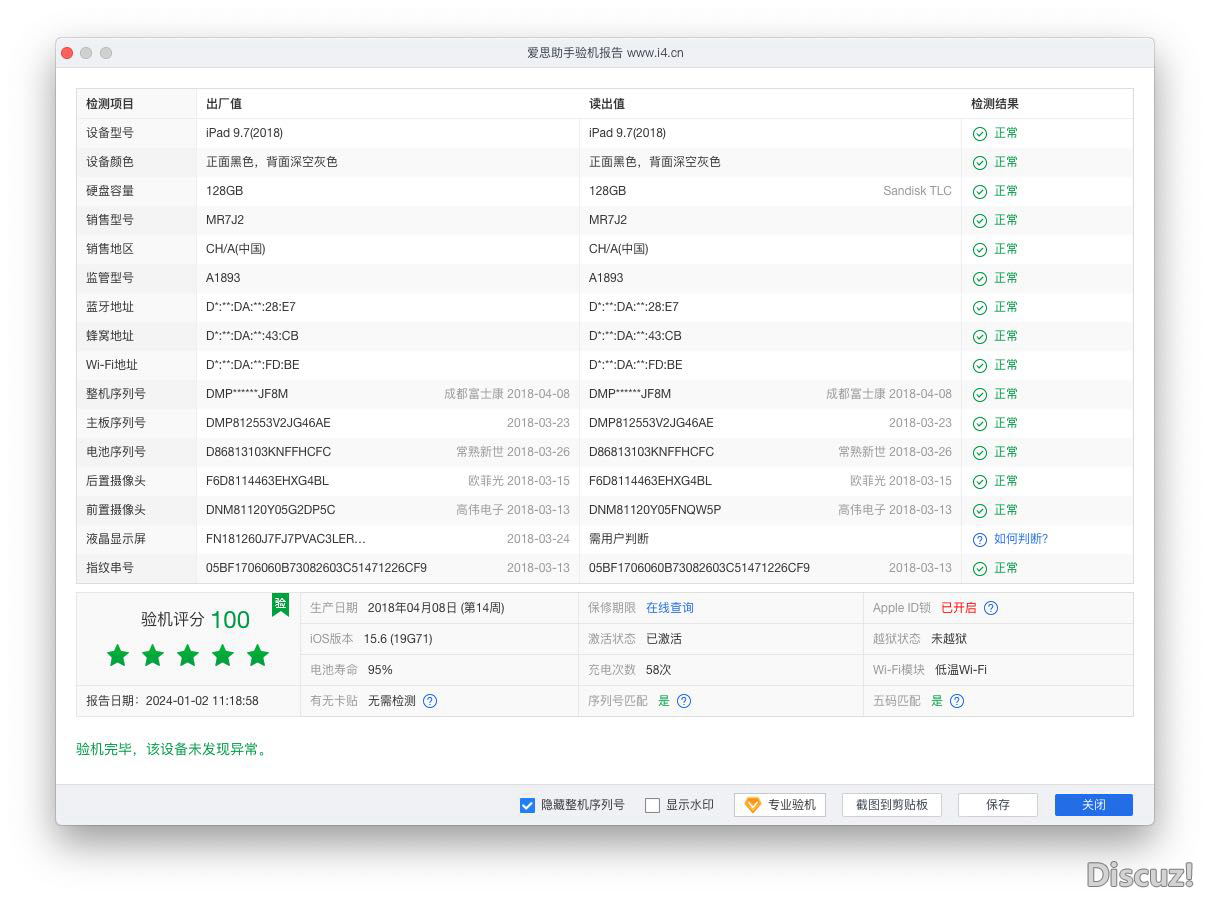This screenshot has width=1210, height=899.
Task: Click the green check icon for 销售型号
Action: click(x=980, y=220)
